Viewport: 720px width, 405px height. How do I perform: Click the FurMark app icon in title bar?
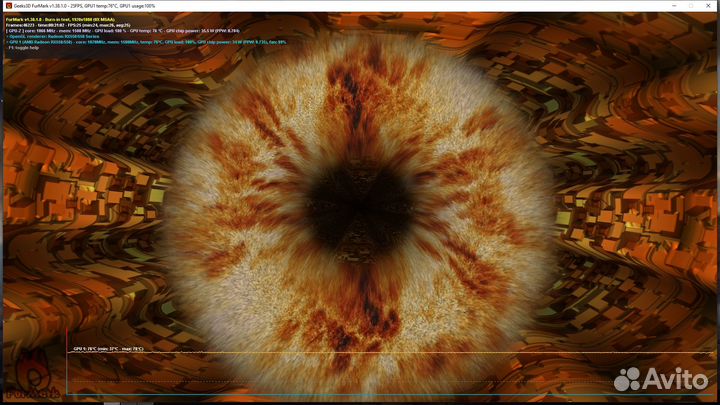pos(5,5)
